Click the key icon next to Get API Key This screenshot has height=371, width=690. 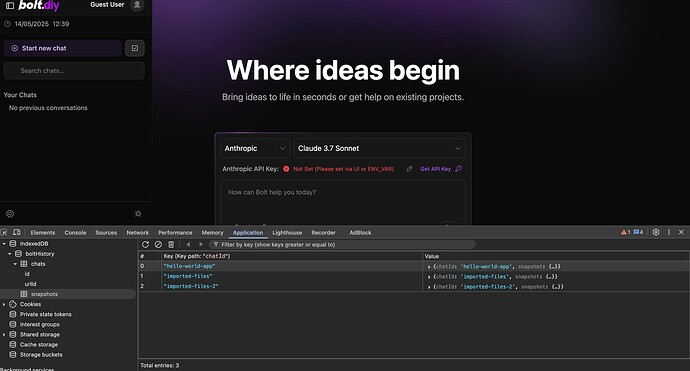pyautogui.click(x=459, y=169)
